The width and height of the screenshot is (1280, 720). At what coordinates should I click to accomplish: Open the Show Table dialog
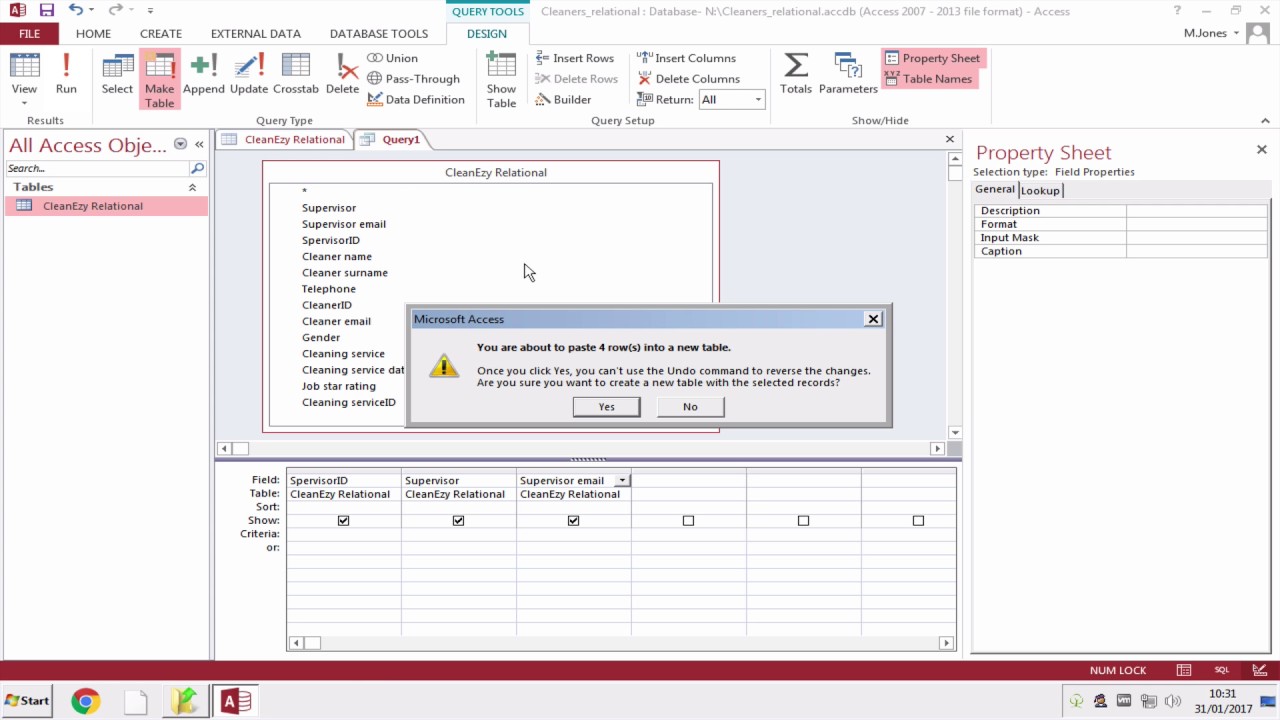[x=501, y=80]
